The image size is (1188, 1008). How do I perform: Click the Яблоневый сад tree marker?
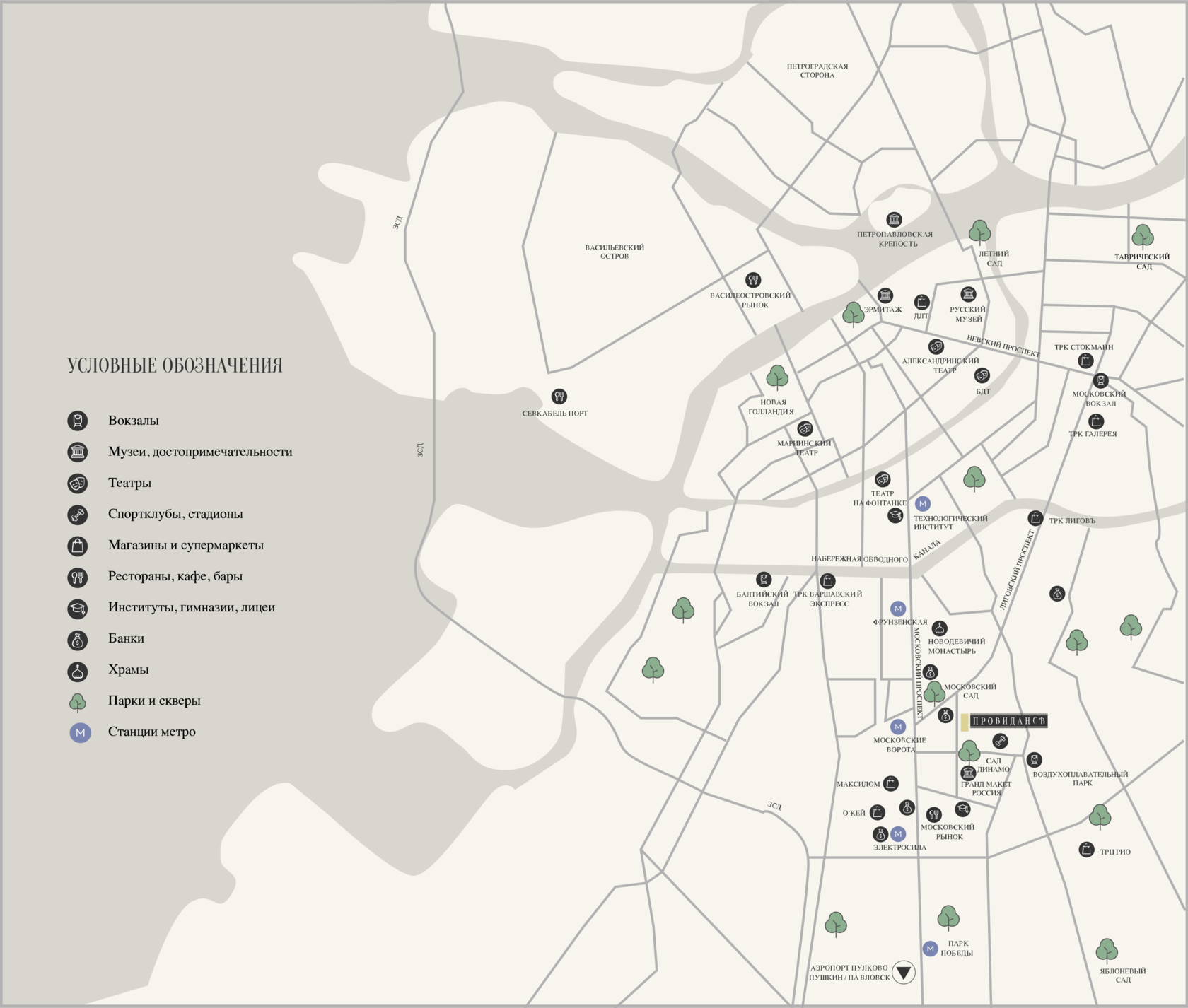[1107, 951]
